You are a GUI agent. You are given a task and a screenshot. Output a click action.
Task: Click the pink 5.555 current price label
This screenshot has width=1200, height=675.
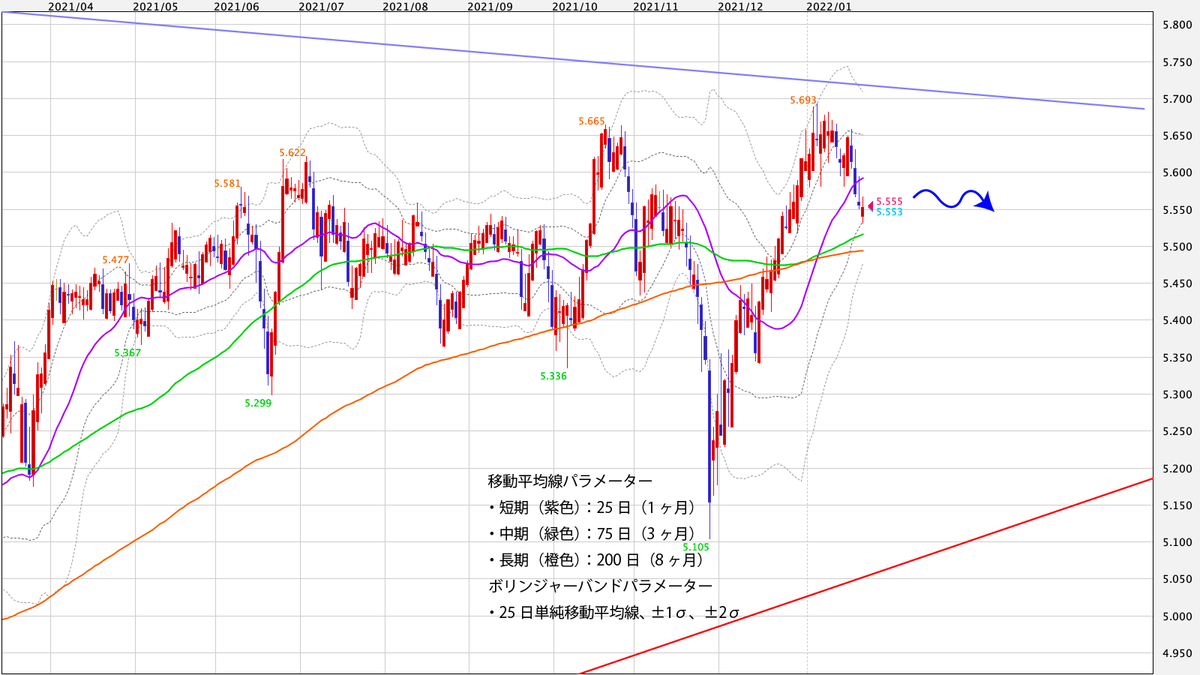click(x=889, y=202)
